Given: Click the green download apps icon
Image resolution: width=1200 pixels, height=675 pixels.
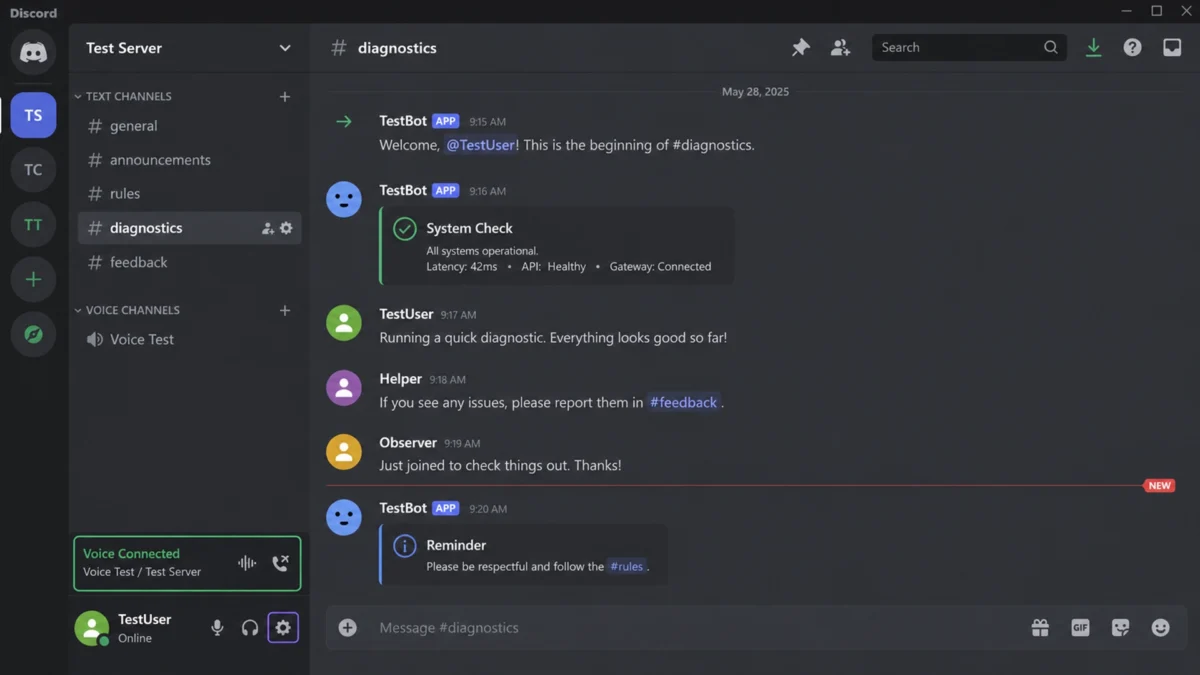Looking at the screenshot, I should point(1093,47).
